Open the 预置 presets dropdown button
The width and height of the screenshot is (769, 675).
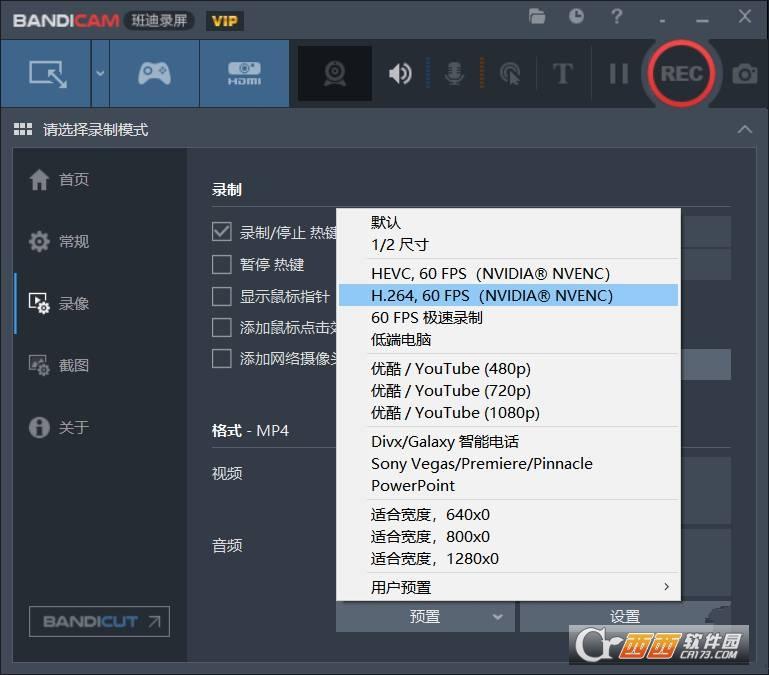tap(425, 617)
